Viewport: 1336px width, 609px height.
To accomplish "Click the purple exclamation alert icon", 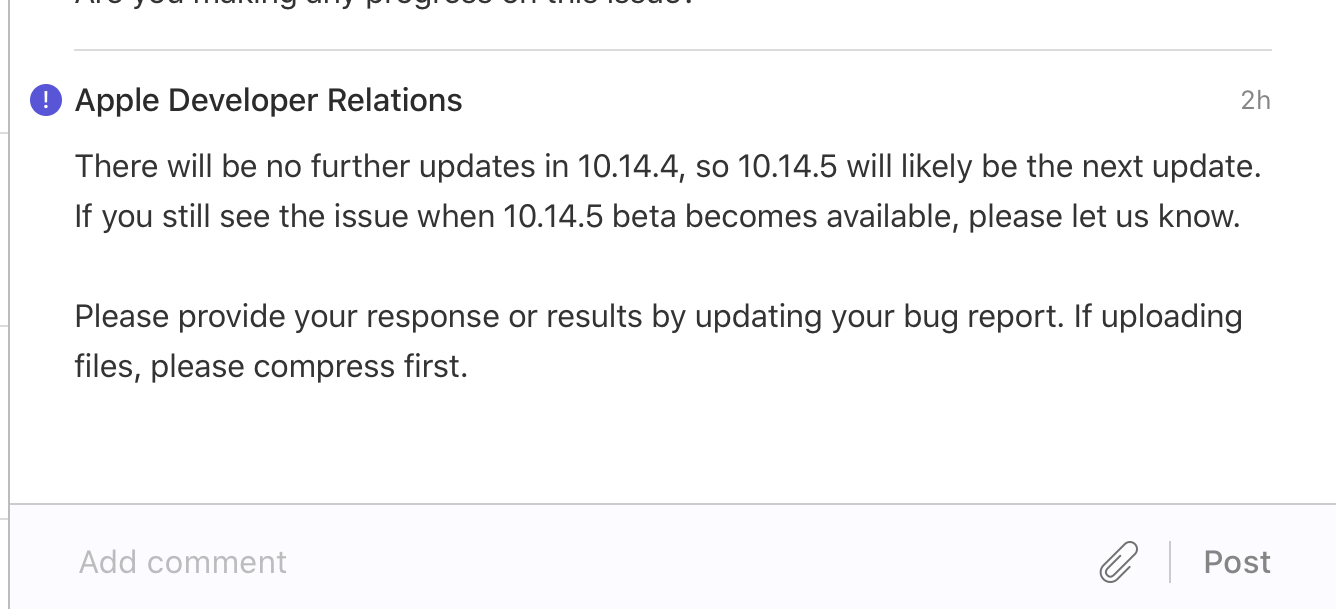I will (46, 100).
